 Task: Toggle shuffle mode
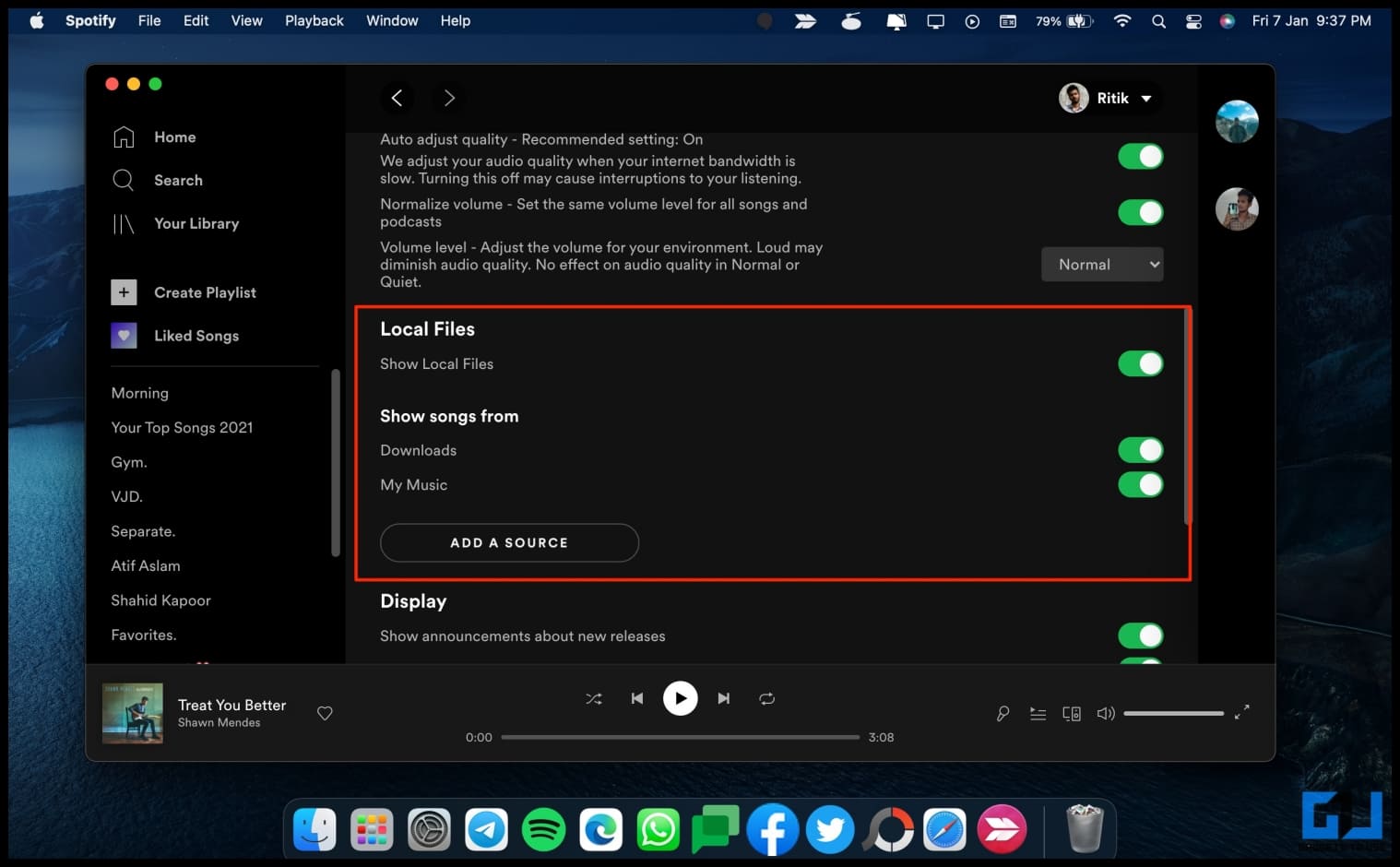click(x=594, y=698)
